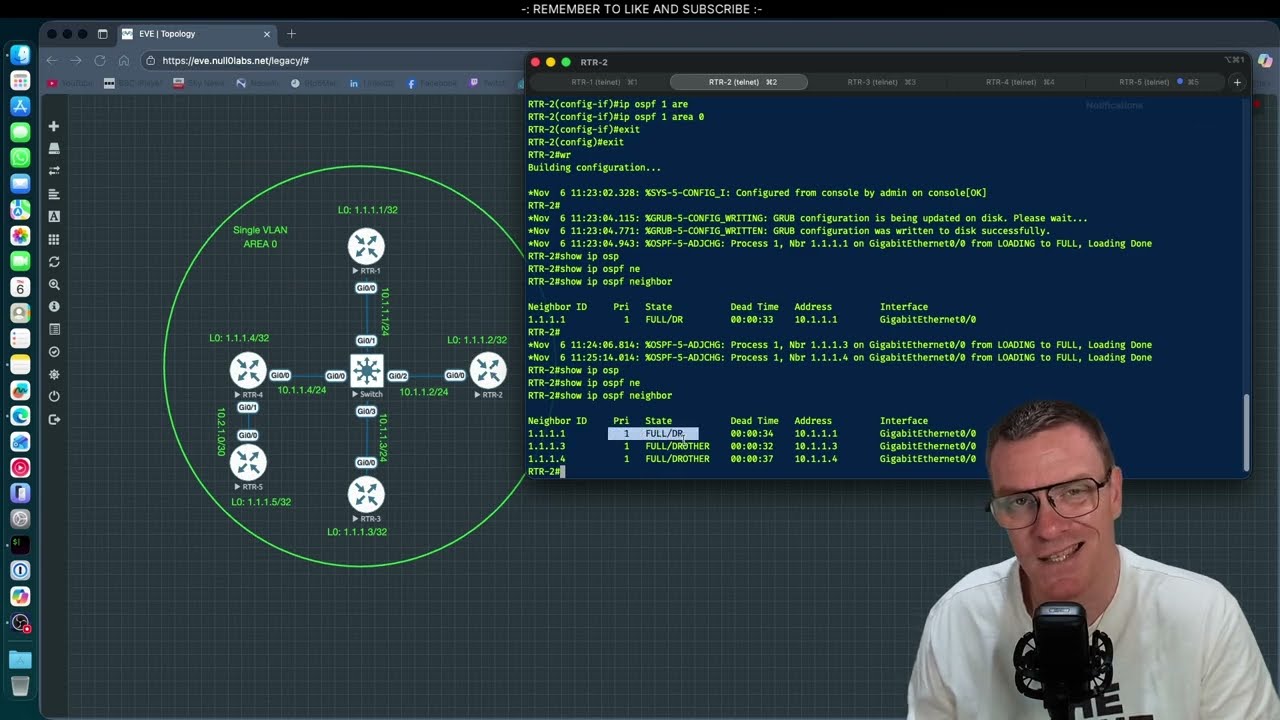
Task: Click the 'Single VLAN AREA 0' text label
Action: click(x=260, y=237)
